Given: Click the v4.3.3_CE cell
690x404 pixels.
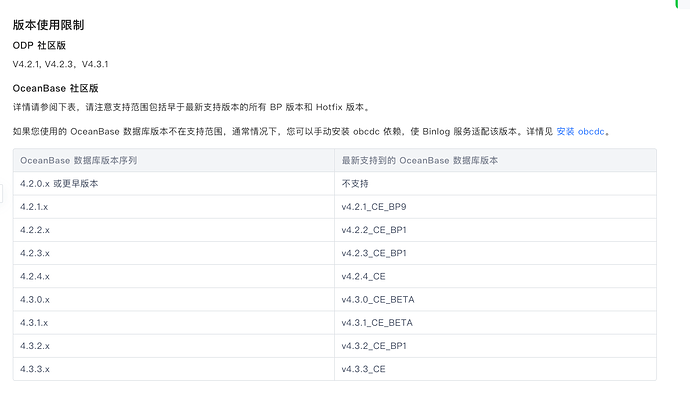Looking at the screenshot, I should (x=363, y=369).
